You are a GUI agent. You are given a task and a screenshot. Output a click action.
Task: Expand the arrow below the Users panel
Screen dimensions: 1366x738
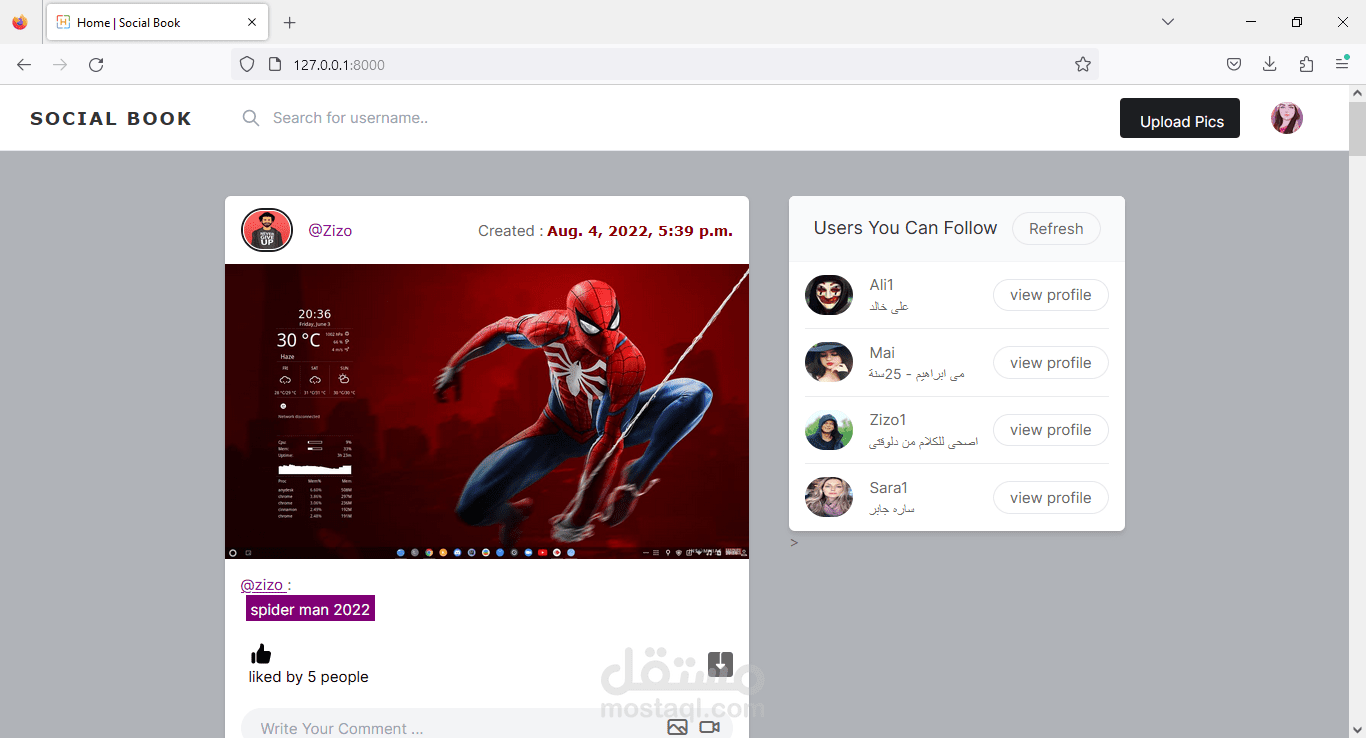(793, 542)
